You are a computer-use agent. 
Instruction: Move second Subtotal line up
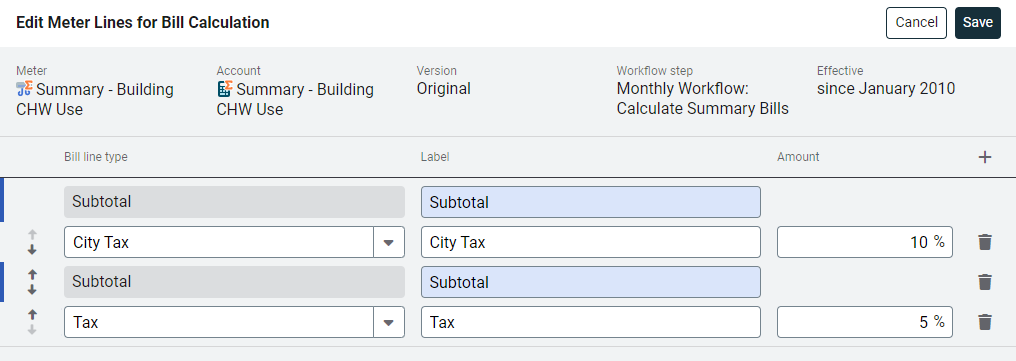32,275
